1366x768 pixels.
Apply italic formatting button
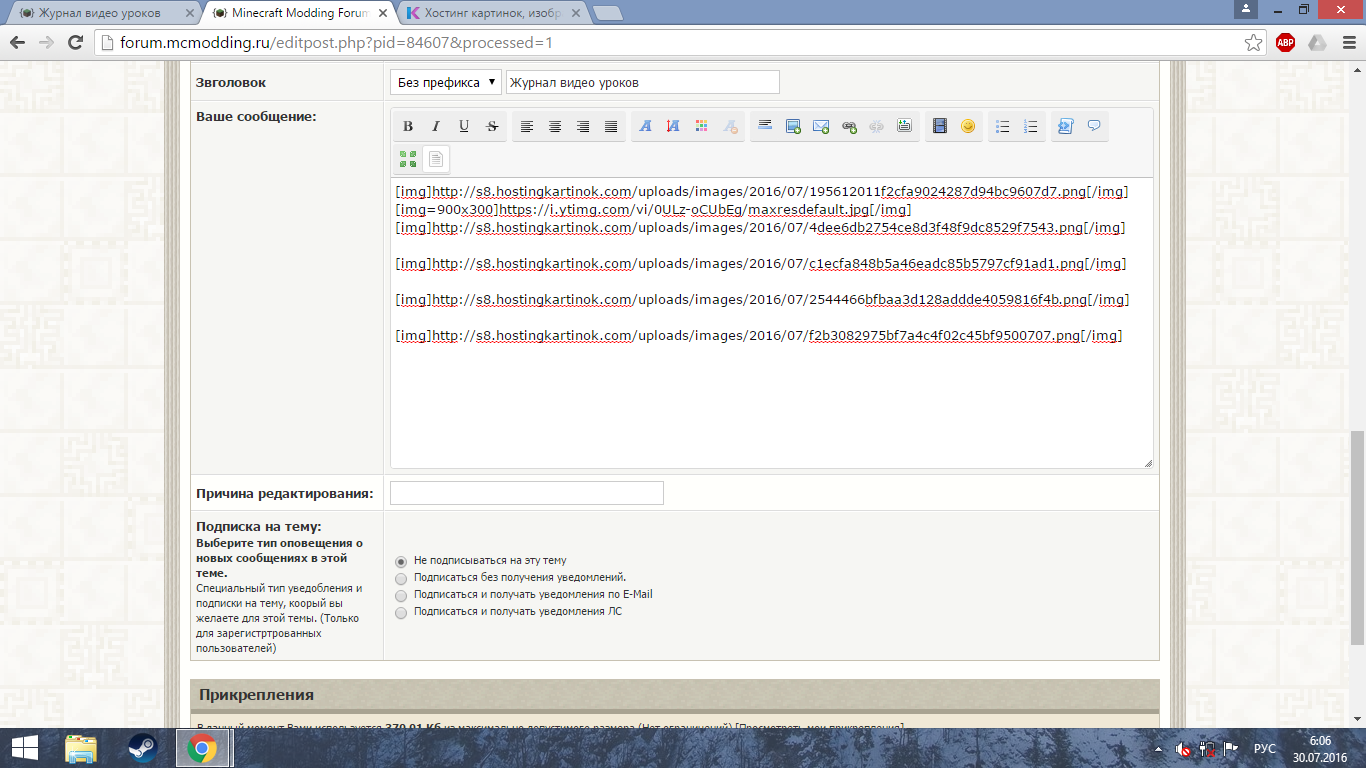[436, 126]
